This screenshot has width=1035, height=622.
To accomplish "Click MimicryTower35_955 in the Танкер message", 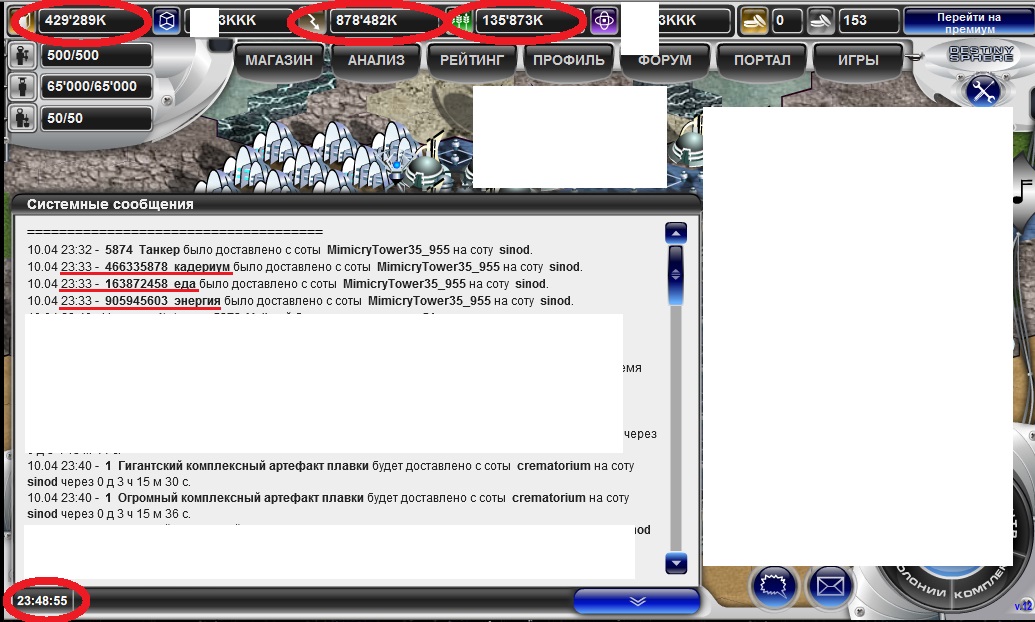I will pyautogui.click(x=388, y=250).
